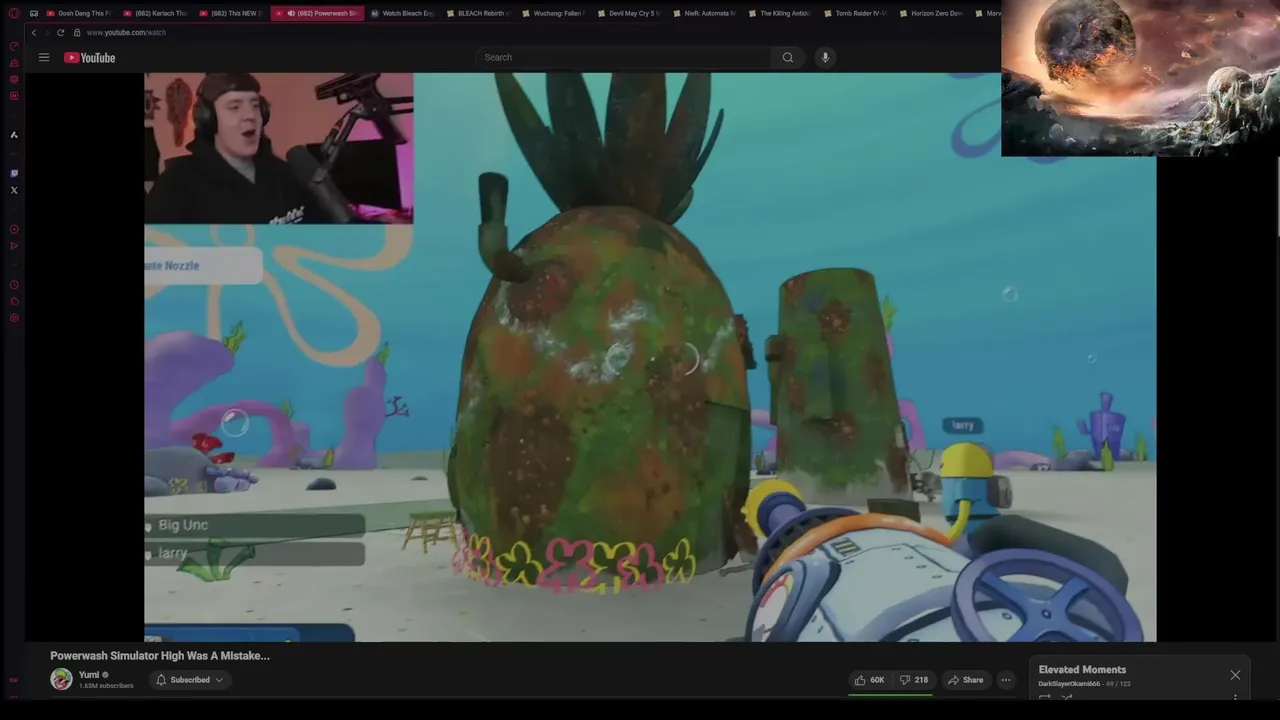Screen dimensions: 1280x720
Task: Click the address bar URL
Action: pos(126,32)
